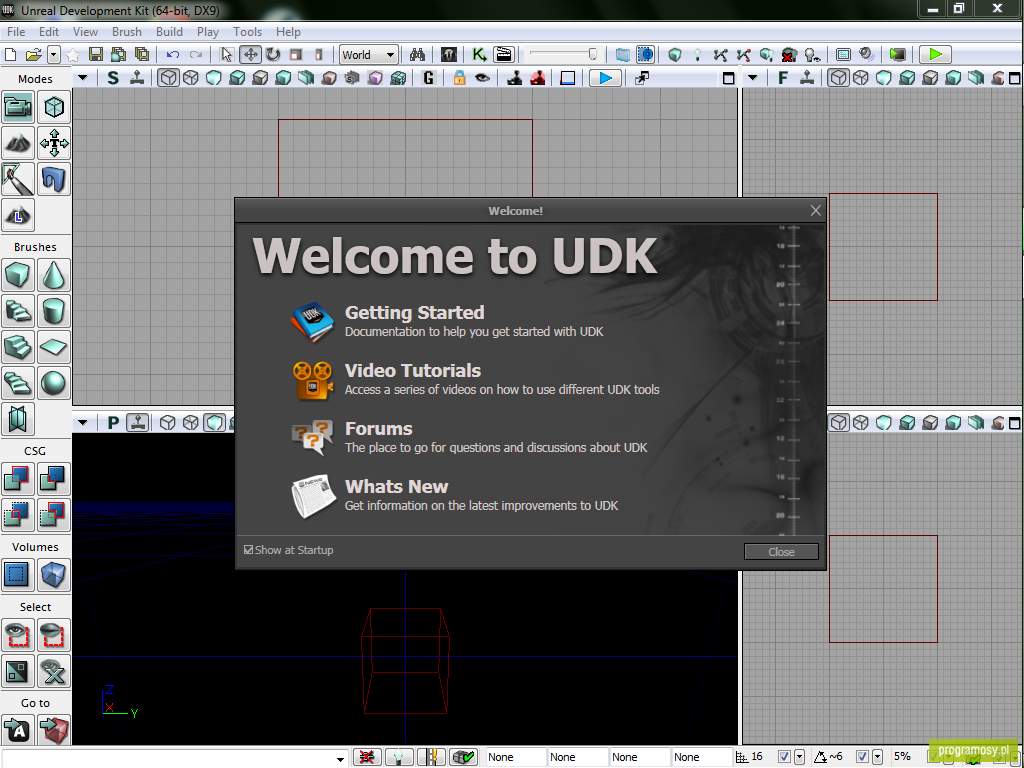Viewport: 1024px width, 768px height.
Task: Click CSG Deintersect icon
Action: pyautogui.click(x=54, y=515)
